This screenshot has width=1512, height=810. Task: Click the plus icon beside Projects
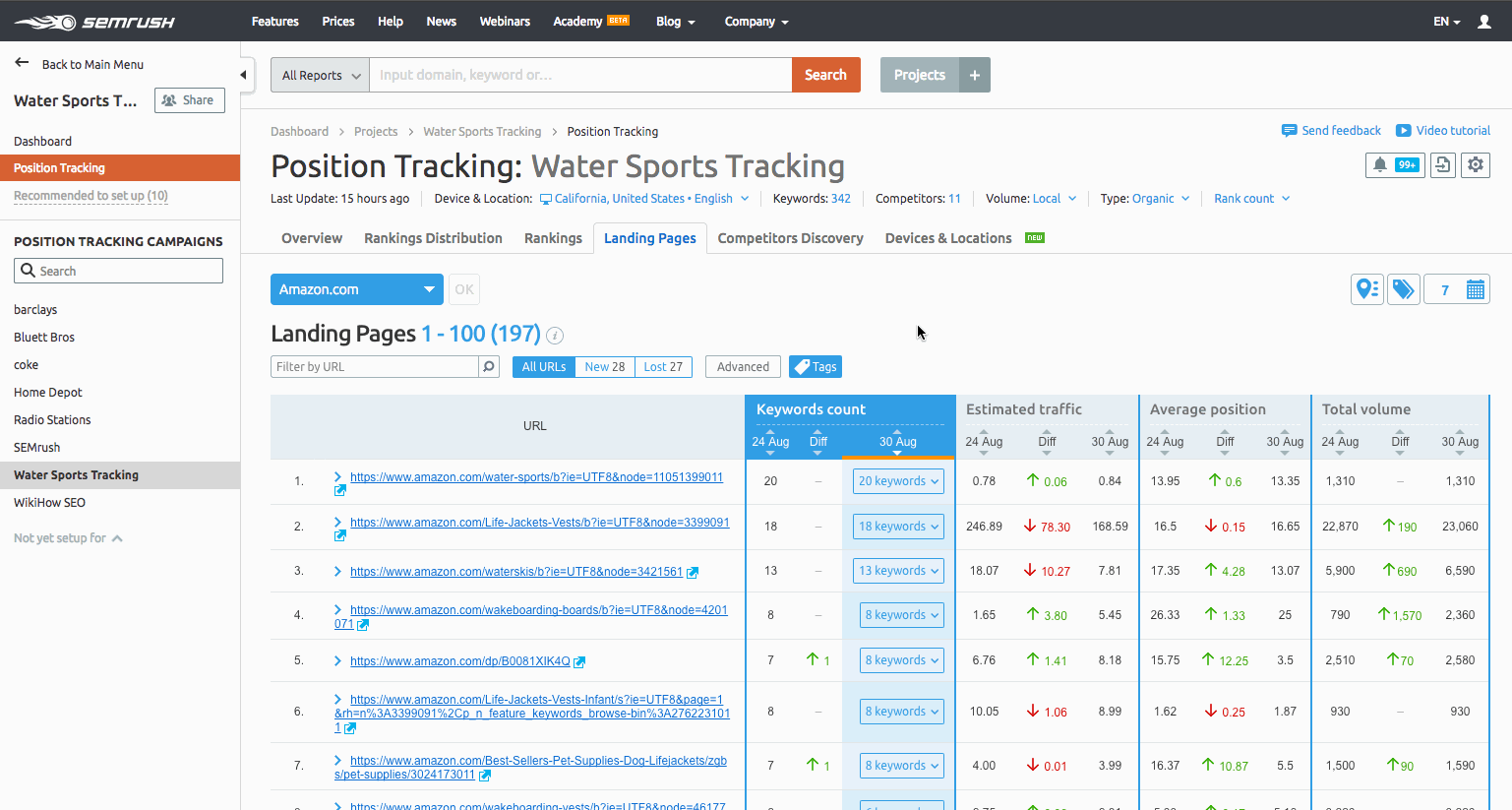tap(975, 75)
